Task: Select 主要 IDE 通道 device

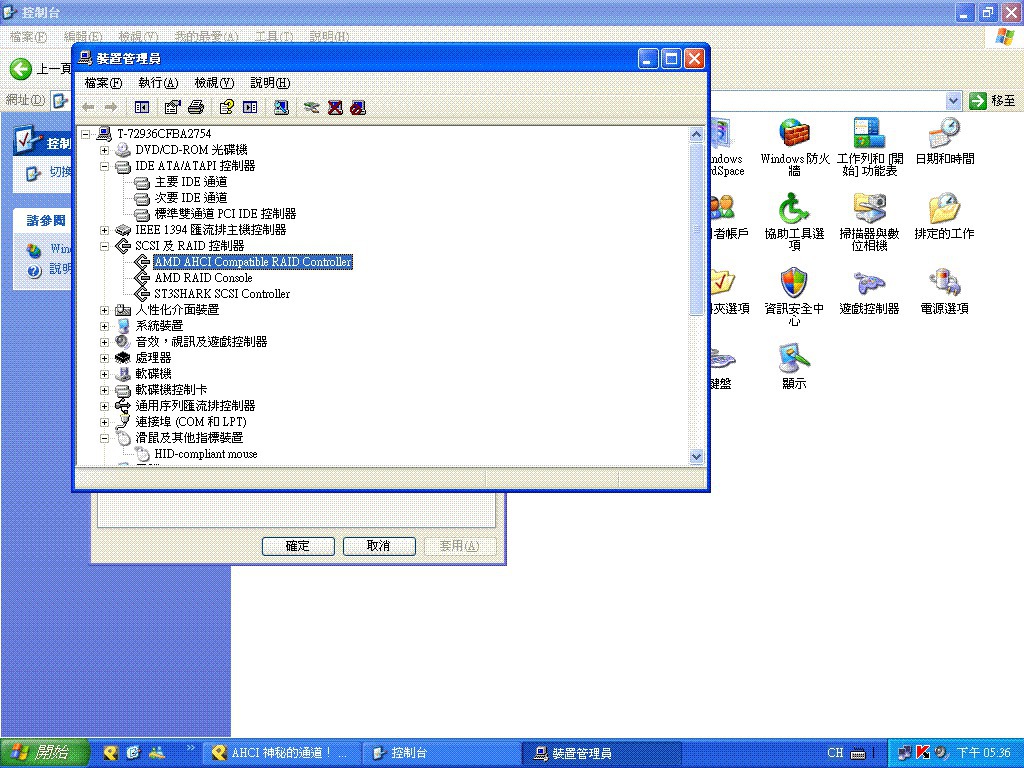Action: (191, 182)
